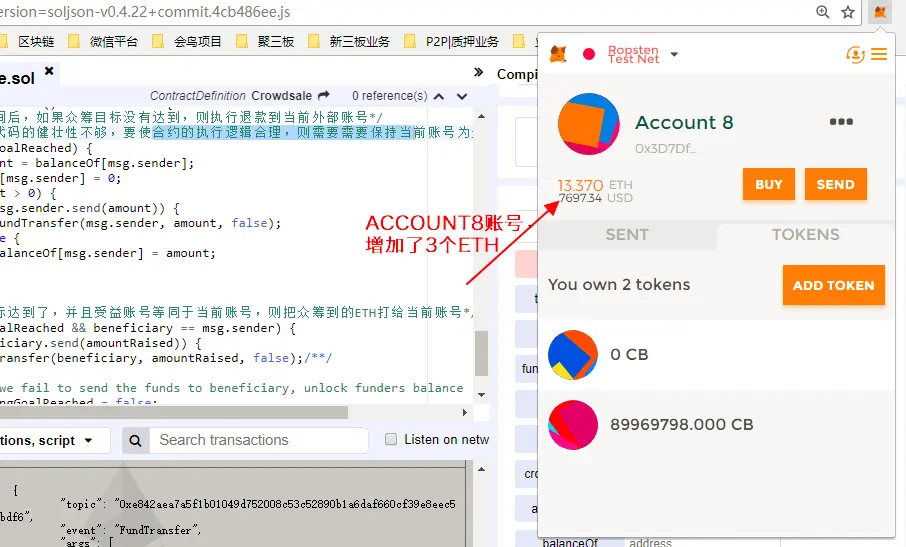906x547 pixels.
Task: Click the editor scroll up arrow
Action: point(481,116)
